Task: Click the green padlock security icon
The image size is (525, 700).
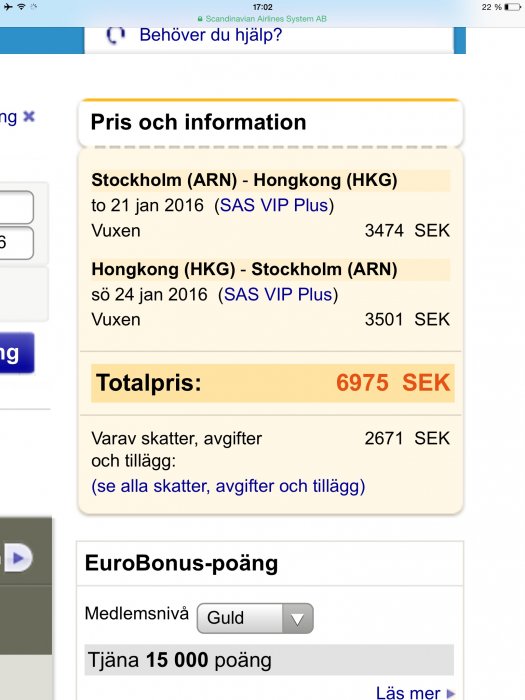Action: [x=200, y=19]
